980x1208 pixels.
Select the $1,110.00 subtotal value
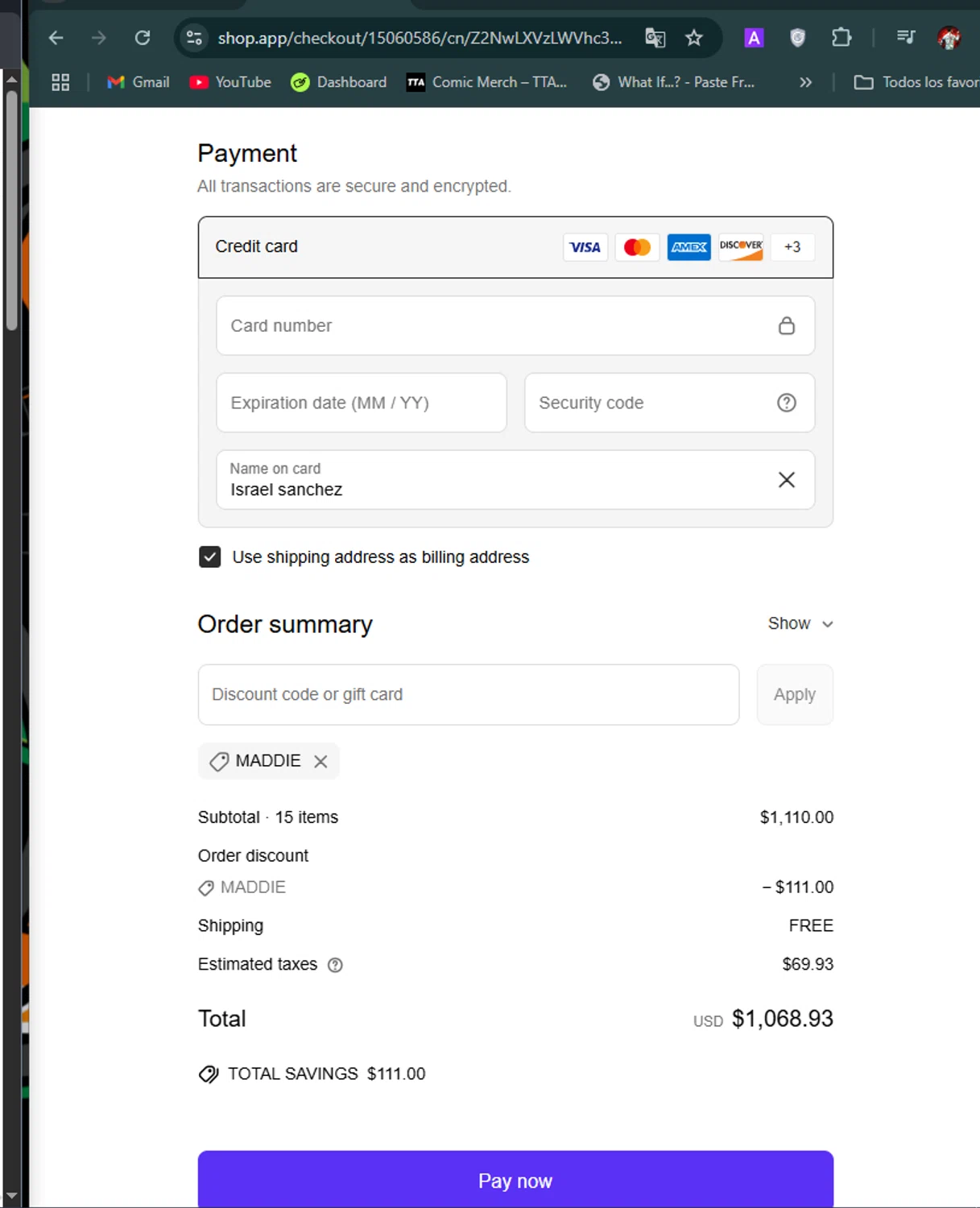point(796,817)
